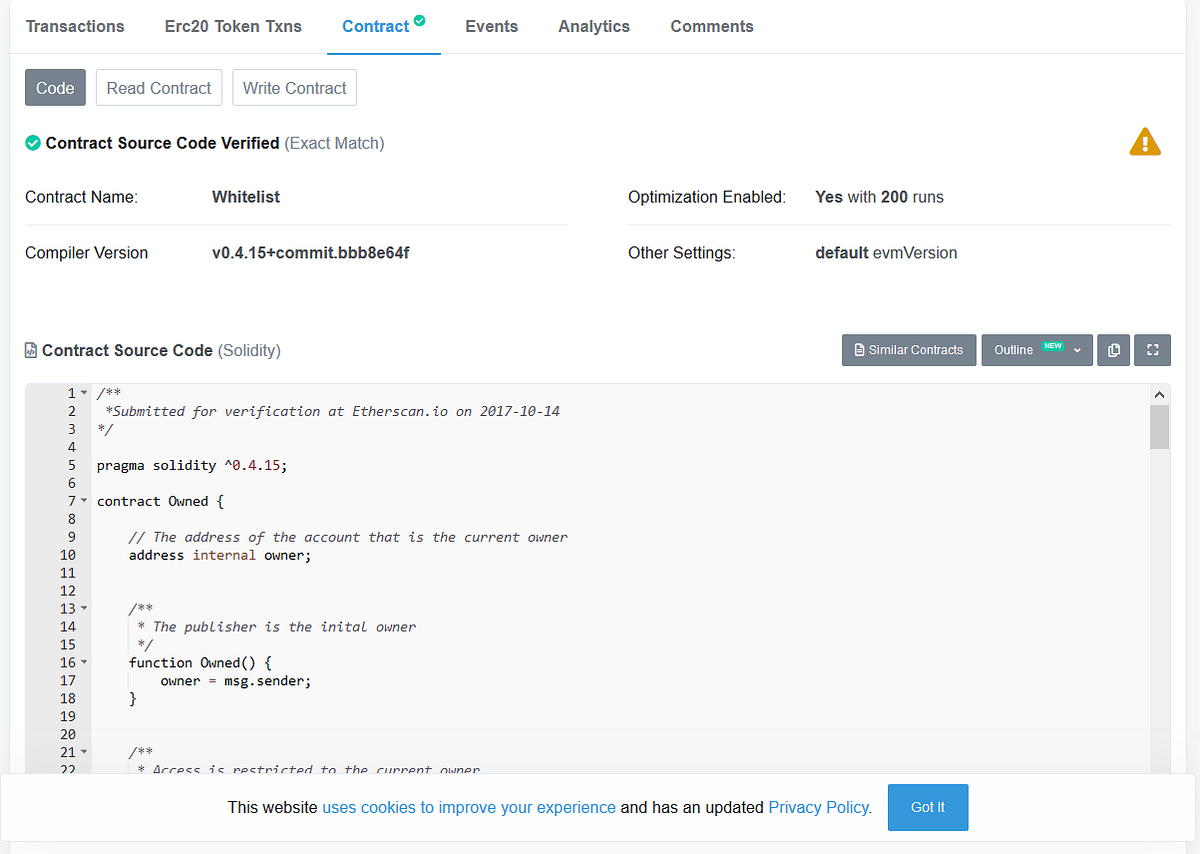Click the 'function Owned() {' line
This screenshot has width=1200, height=854.
200,663
